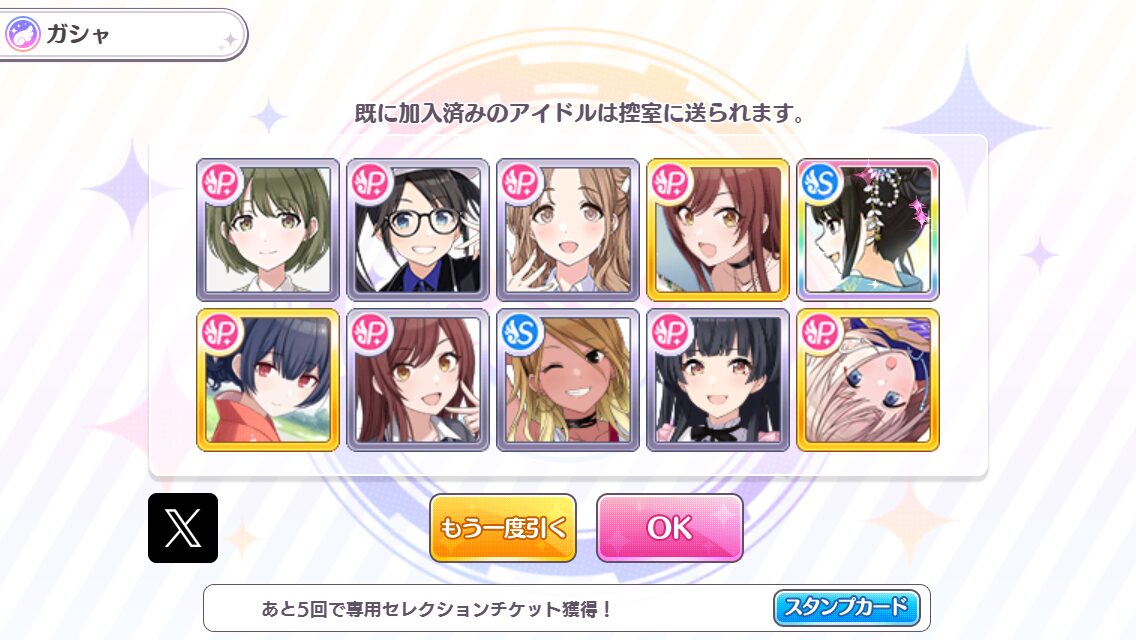Open the wavy light-brown hair idol card
The height and width of the screenshot is (640, 1136).
click(568, 230)
